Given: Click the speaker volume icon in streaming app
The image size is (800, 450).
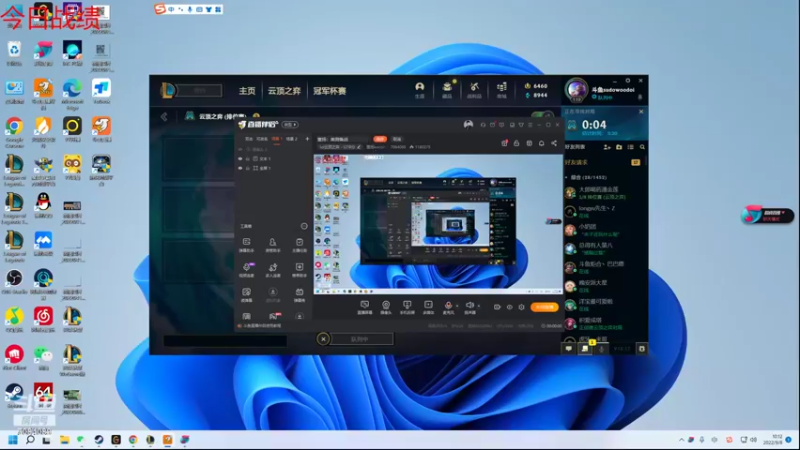Looking at the screenshot, I should tap(469, 305).
